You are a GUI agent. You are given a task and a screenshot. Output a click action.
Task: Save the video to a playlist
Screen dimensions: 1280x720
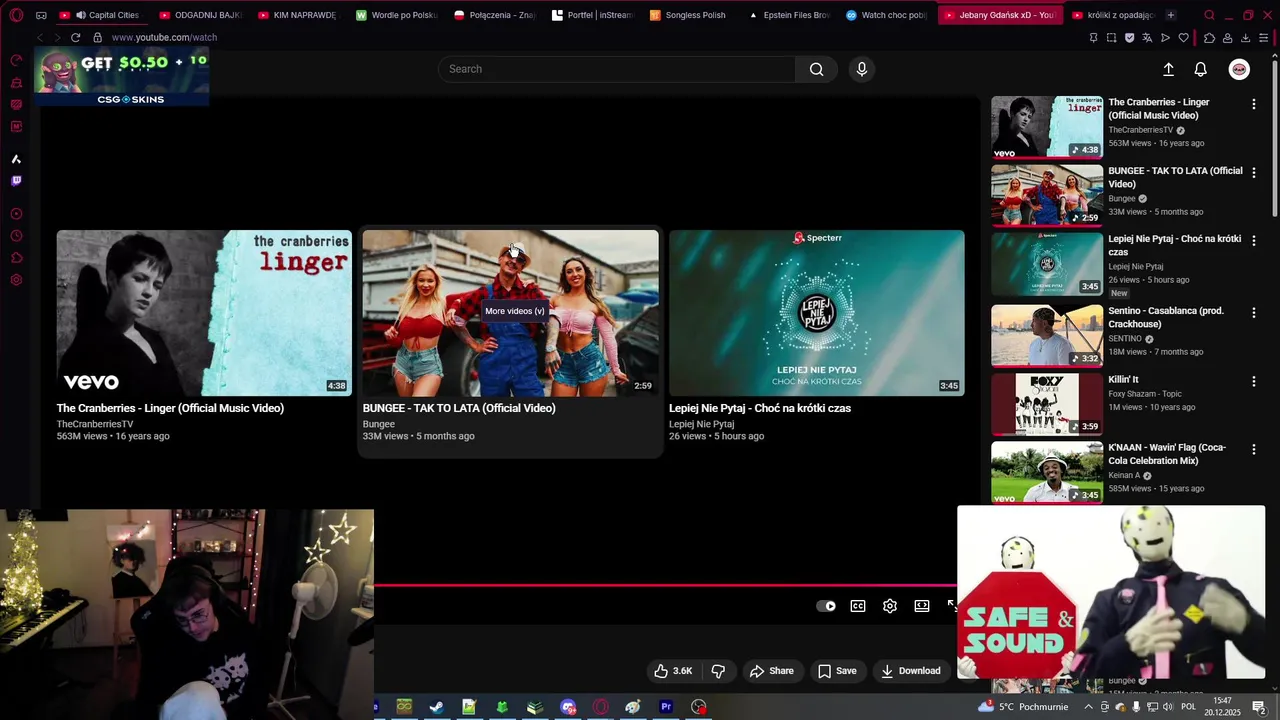coord(837,671)
